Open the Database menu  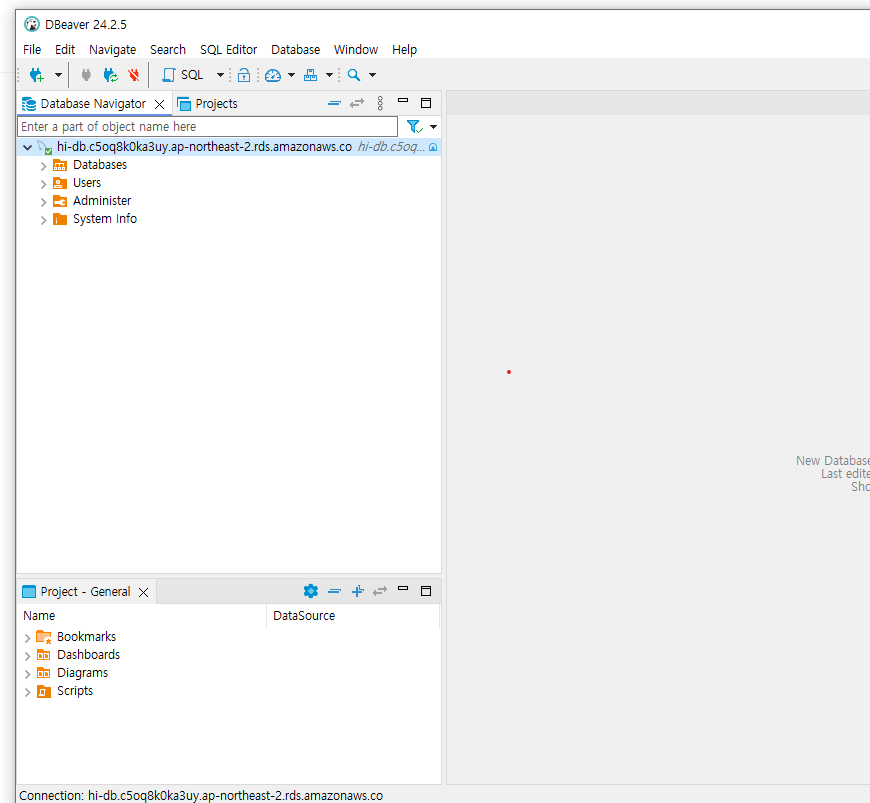296,49
